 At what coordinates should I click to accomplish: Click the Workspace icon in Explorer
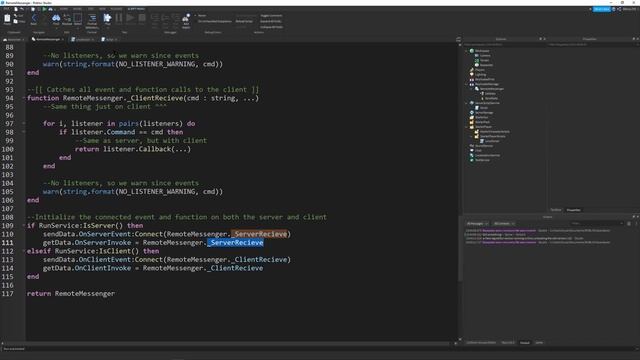tap(472, 51)
